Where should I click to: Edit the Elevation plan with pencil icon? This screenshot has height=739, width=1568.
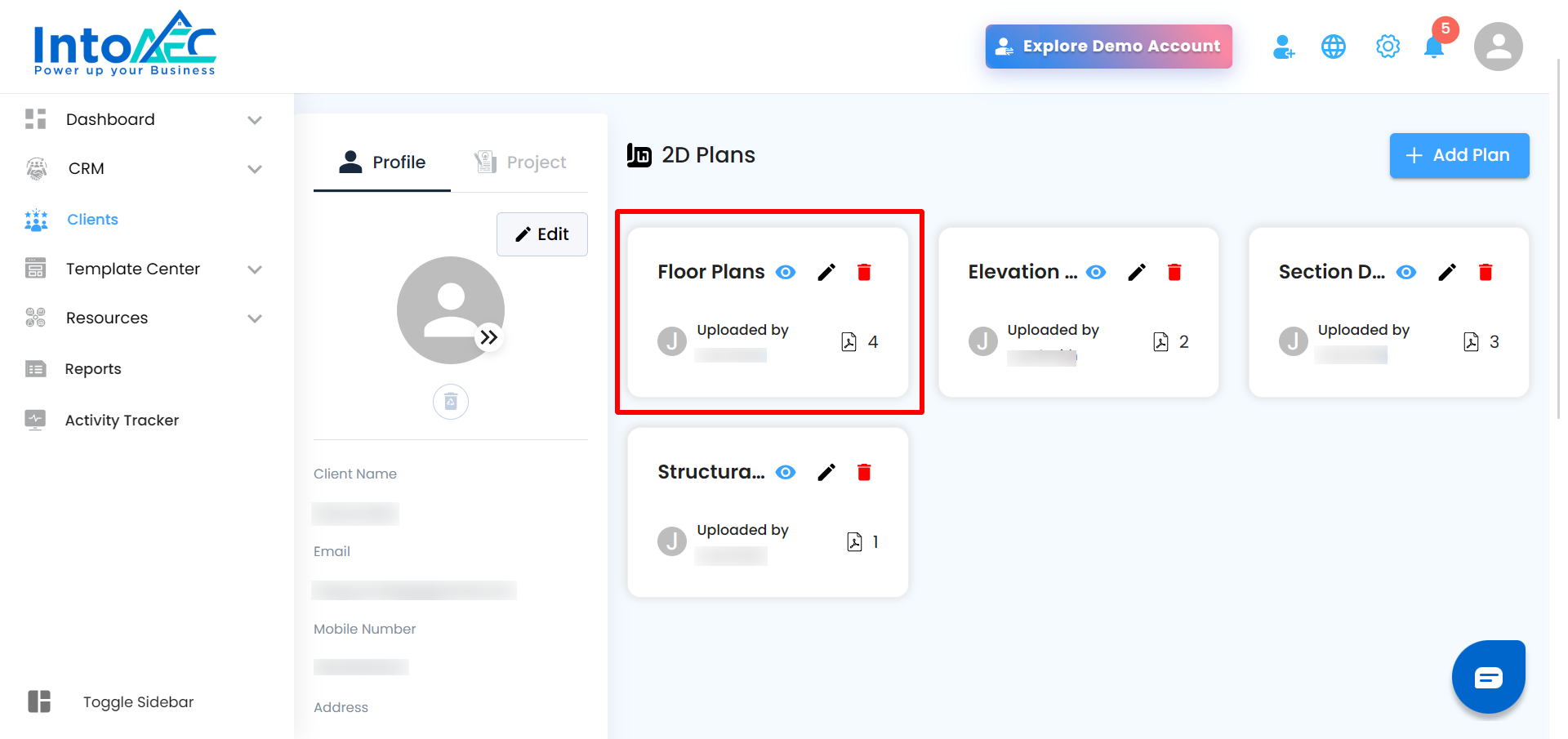coord(1137,272)
